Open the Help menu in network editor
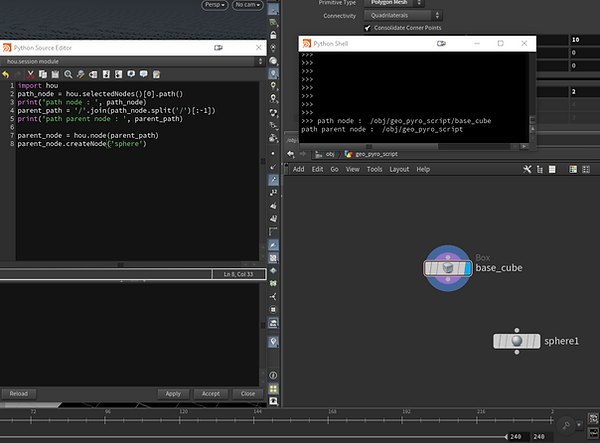Viewport: 600px width, 443px height. (x=423, y=169)
